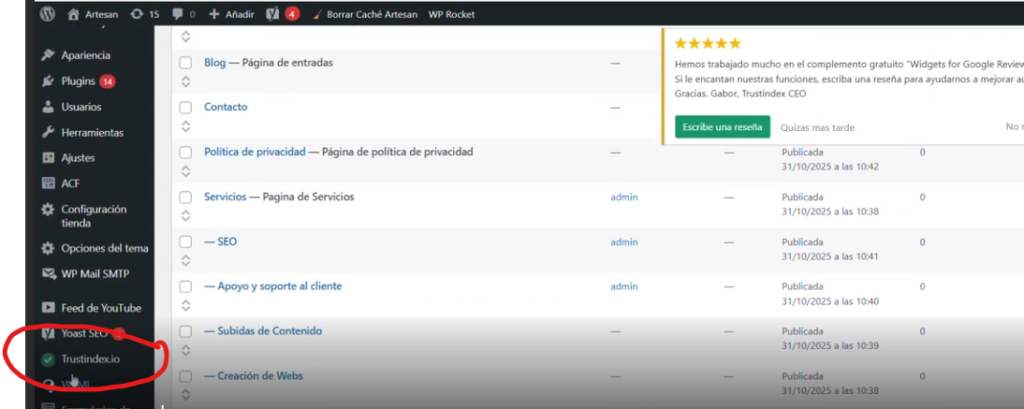The width and height of the screenshot is (1024, 409).
Task: Open the Apariencia menu
Action: 85,55
